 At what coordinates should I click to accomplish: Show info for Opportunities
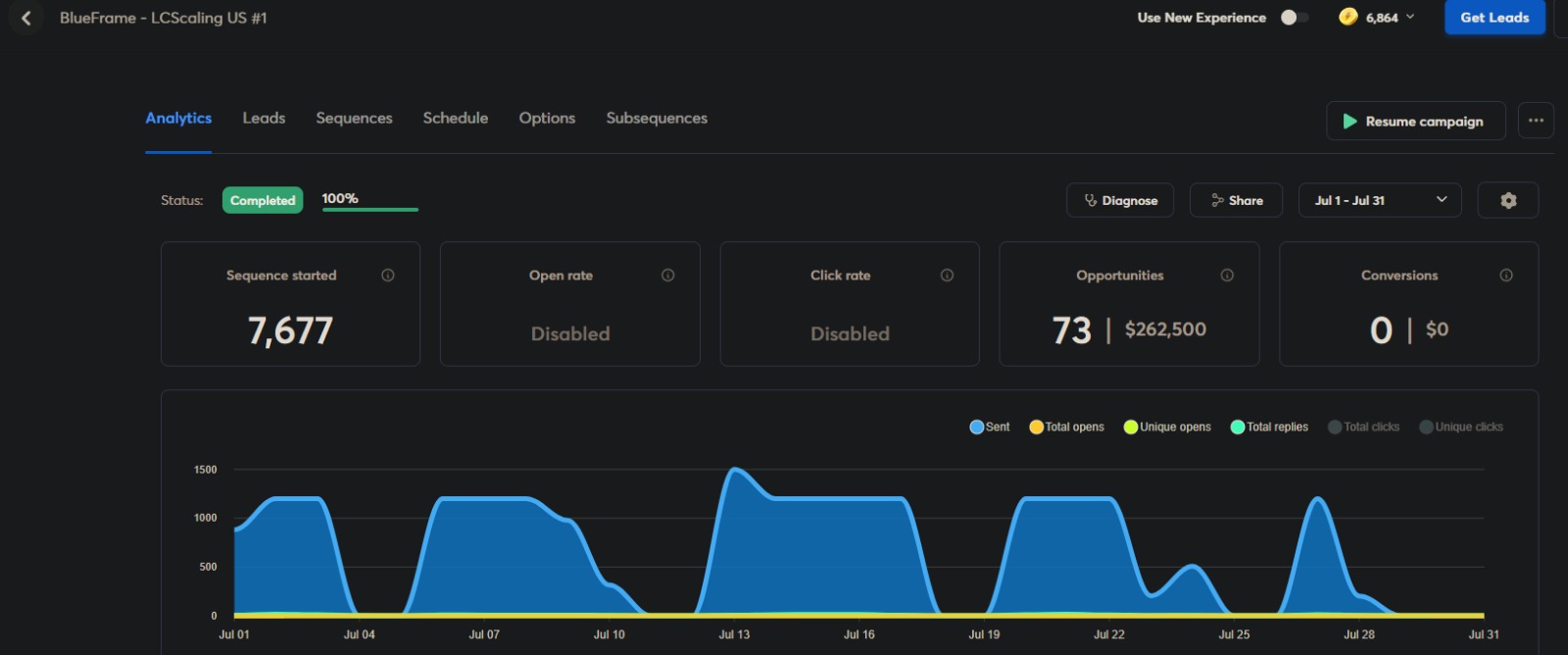pyautogui.click(x=1227, y=276)
